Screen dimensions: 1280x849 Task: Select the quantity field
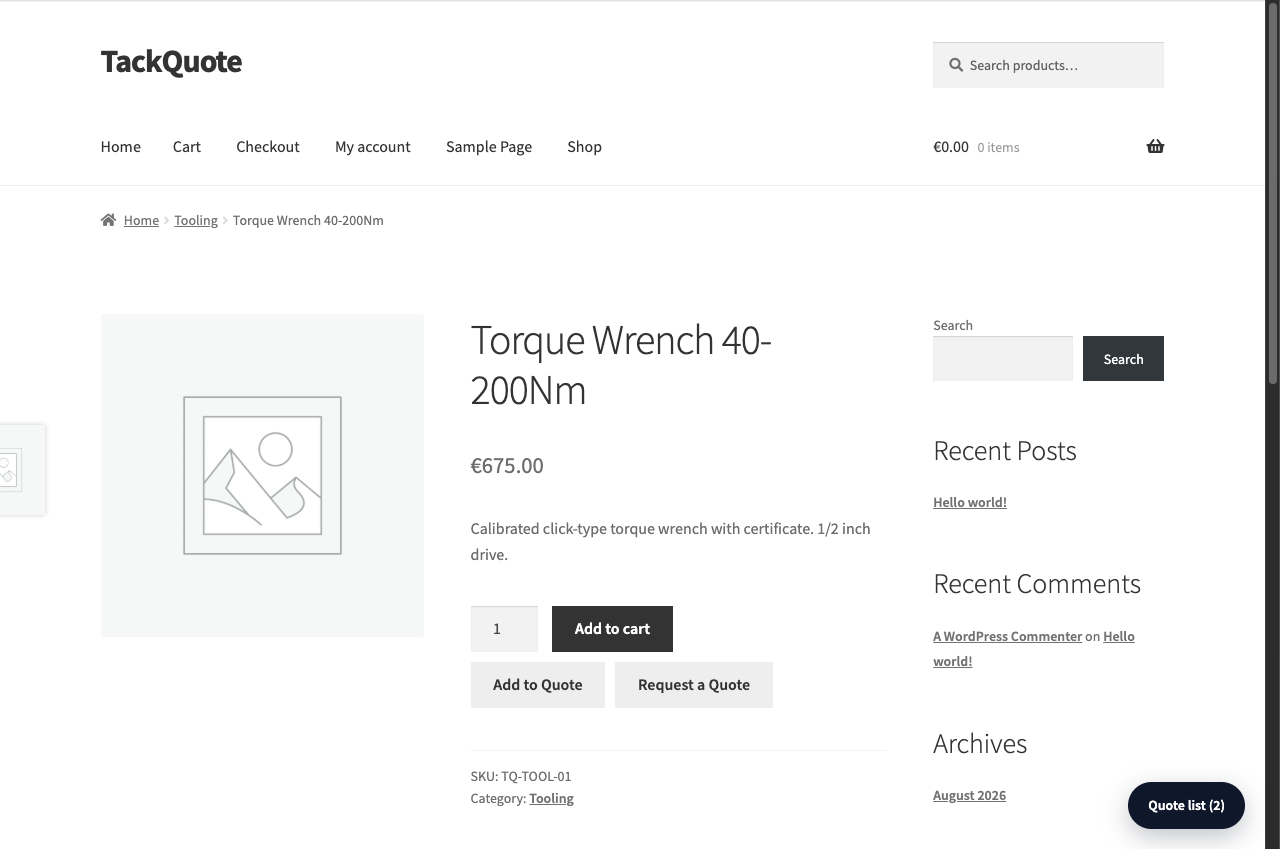point(504,629)
